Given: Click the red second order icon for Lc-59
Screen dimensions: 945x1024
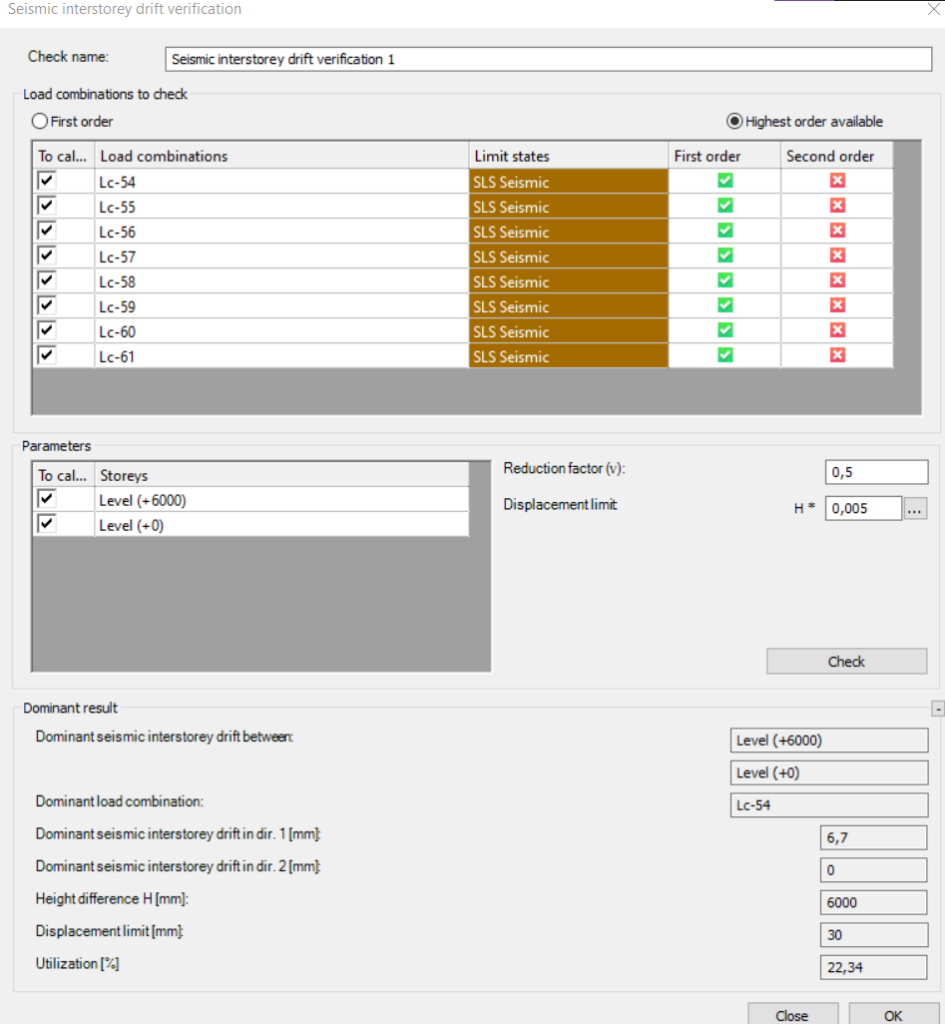Looking at the screenshot, I should click(837, 305).
